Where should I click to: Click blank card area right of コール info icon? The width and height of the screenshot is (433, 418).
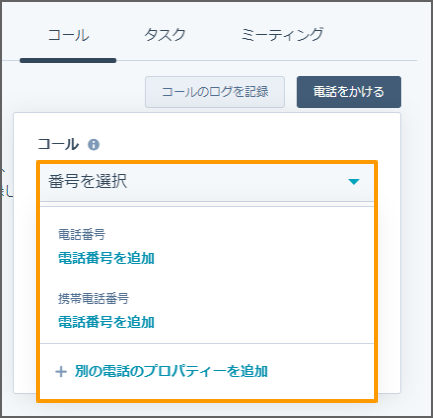233,145
